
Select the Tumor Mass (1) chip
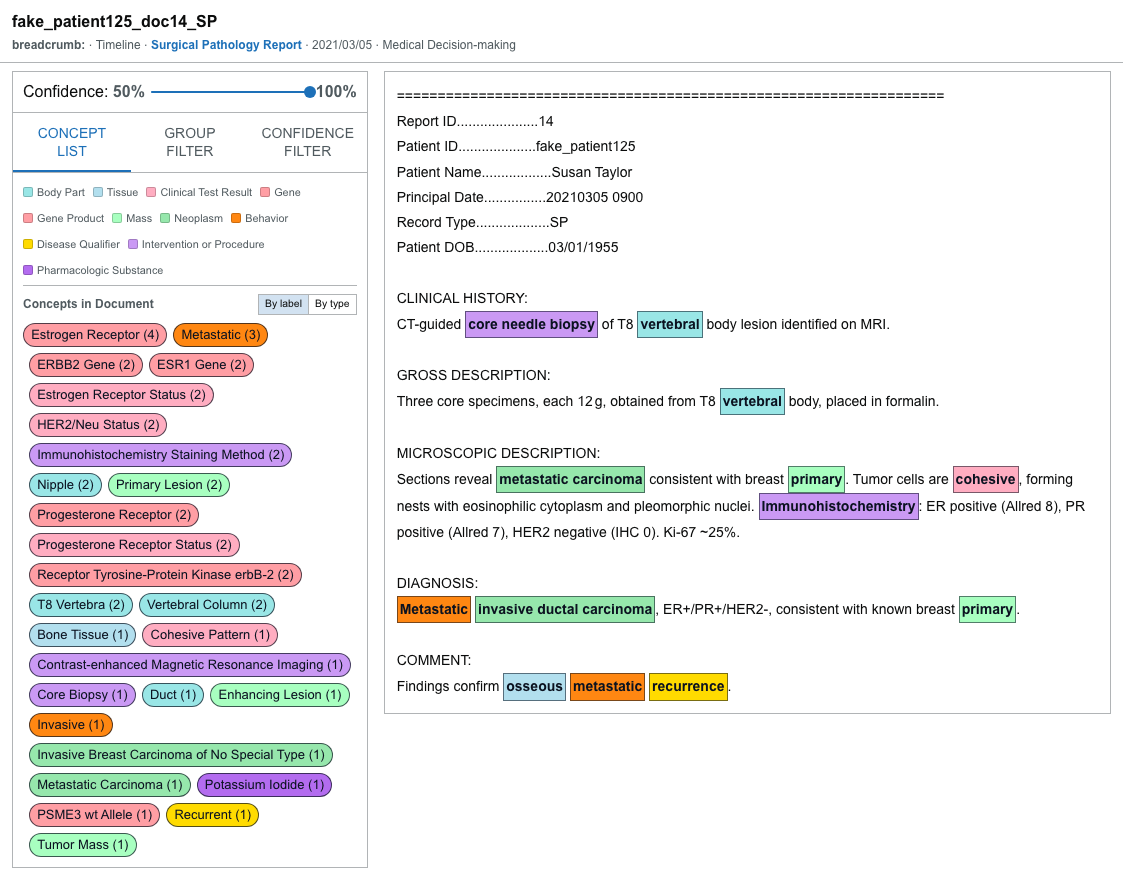pos(83,846)
